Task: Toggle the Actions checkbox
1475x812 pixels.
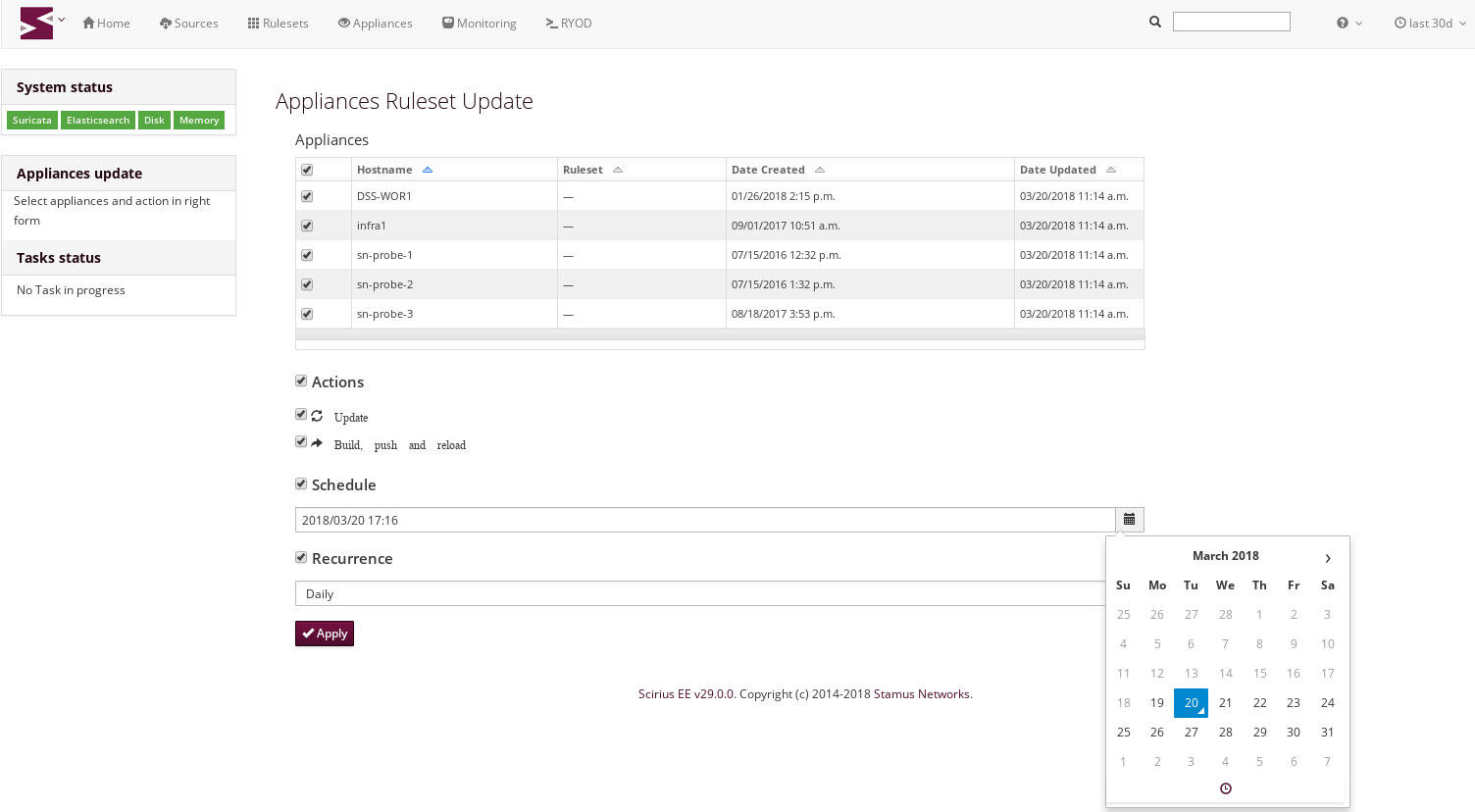Action: pyautogui.click(x=301, y=381)
